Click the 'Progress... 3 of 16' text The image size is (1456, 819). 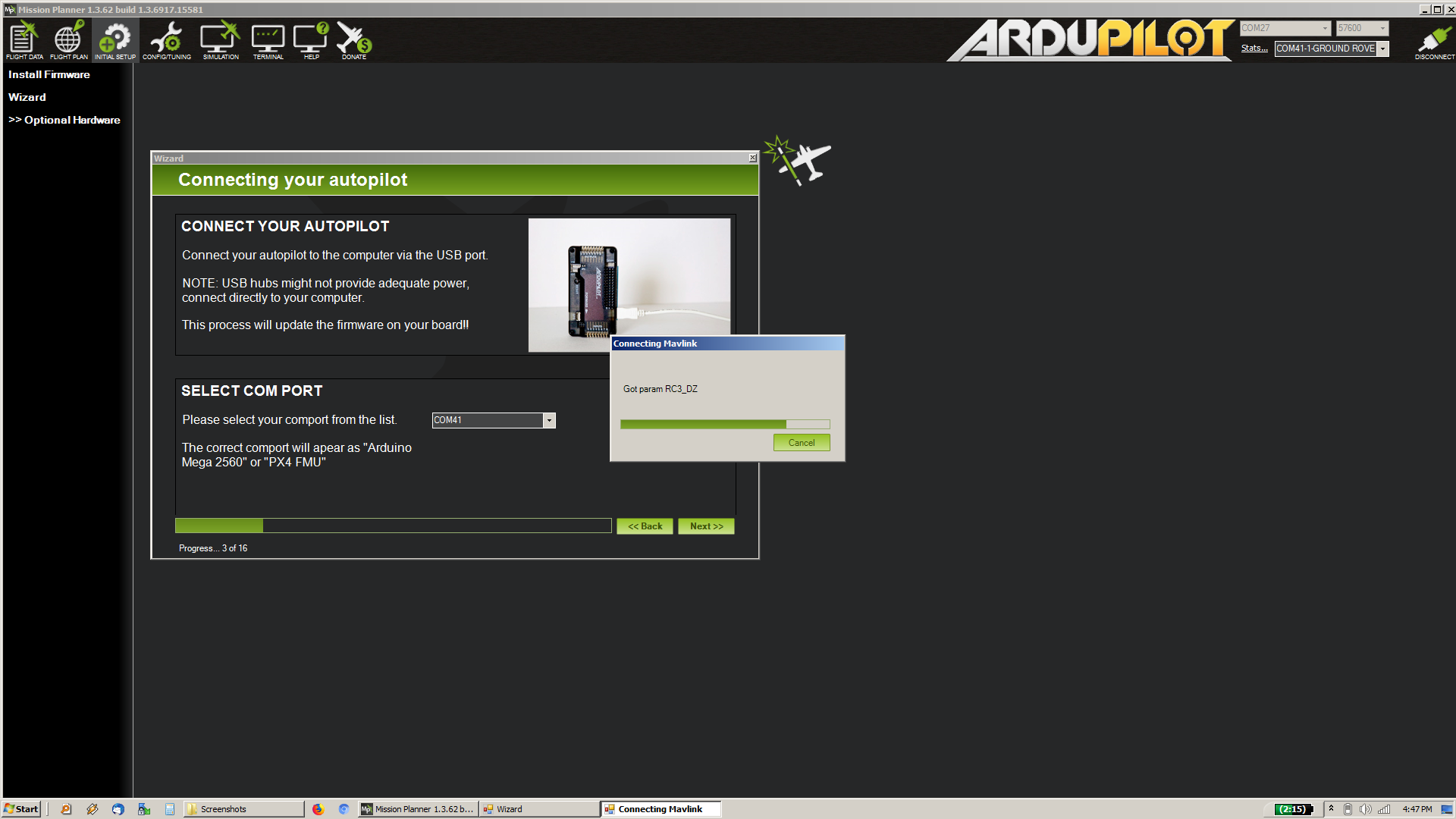point(213,548)
